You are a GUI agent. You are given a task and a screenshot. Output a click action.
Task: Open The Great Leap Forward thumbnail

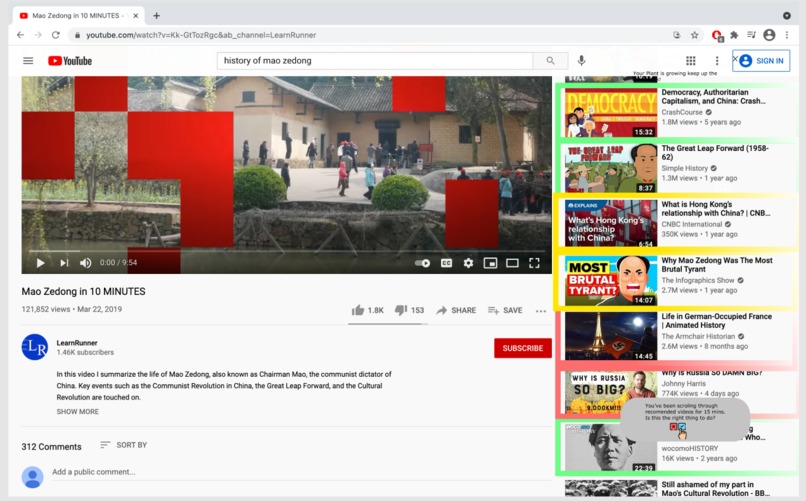coord(611,168)
